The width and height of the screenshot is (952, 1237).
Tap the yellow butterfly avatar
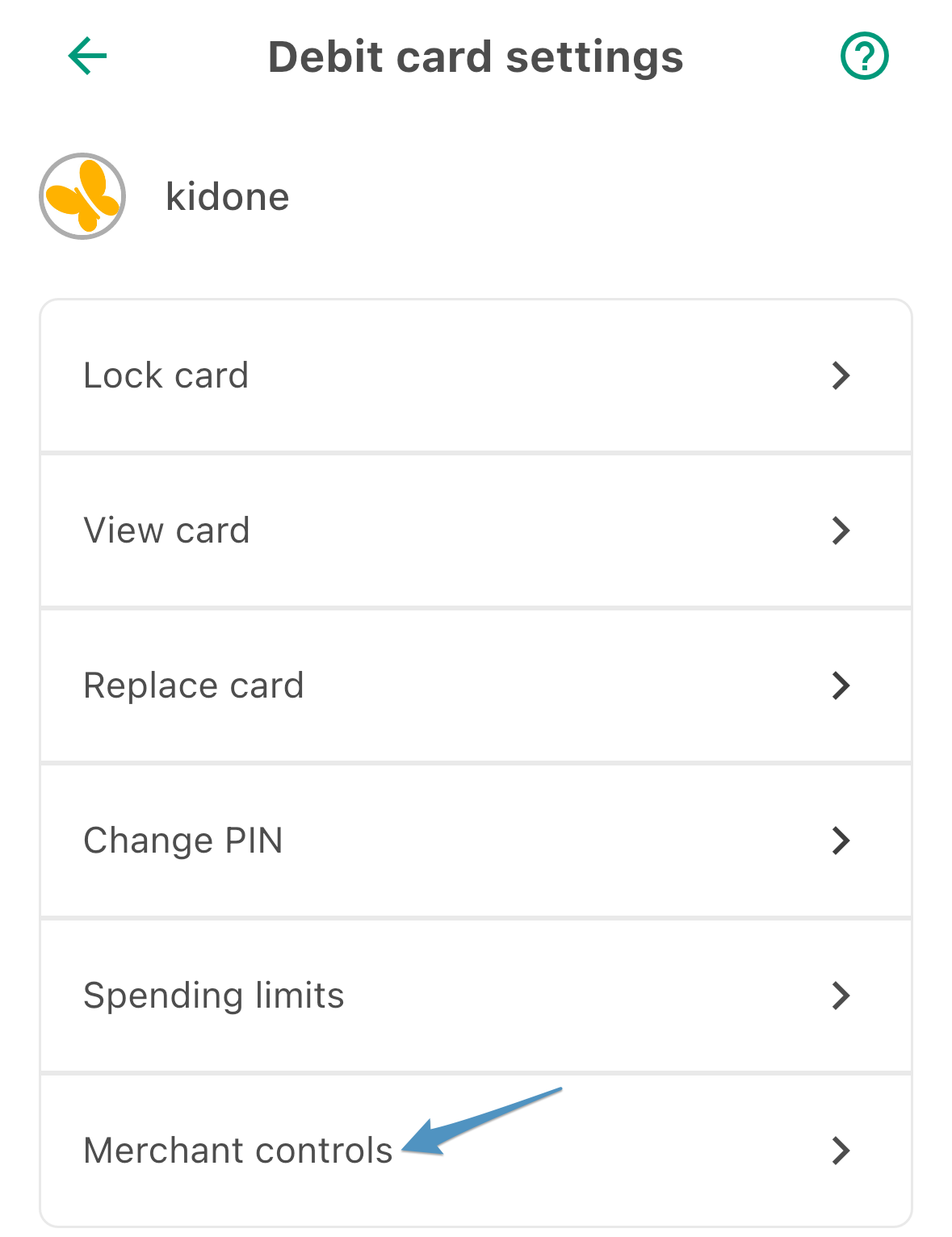click(x=82, y=196)
